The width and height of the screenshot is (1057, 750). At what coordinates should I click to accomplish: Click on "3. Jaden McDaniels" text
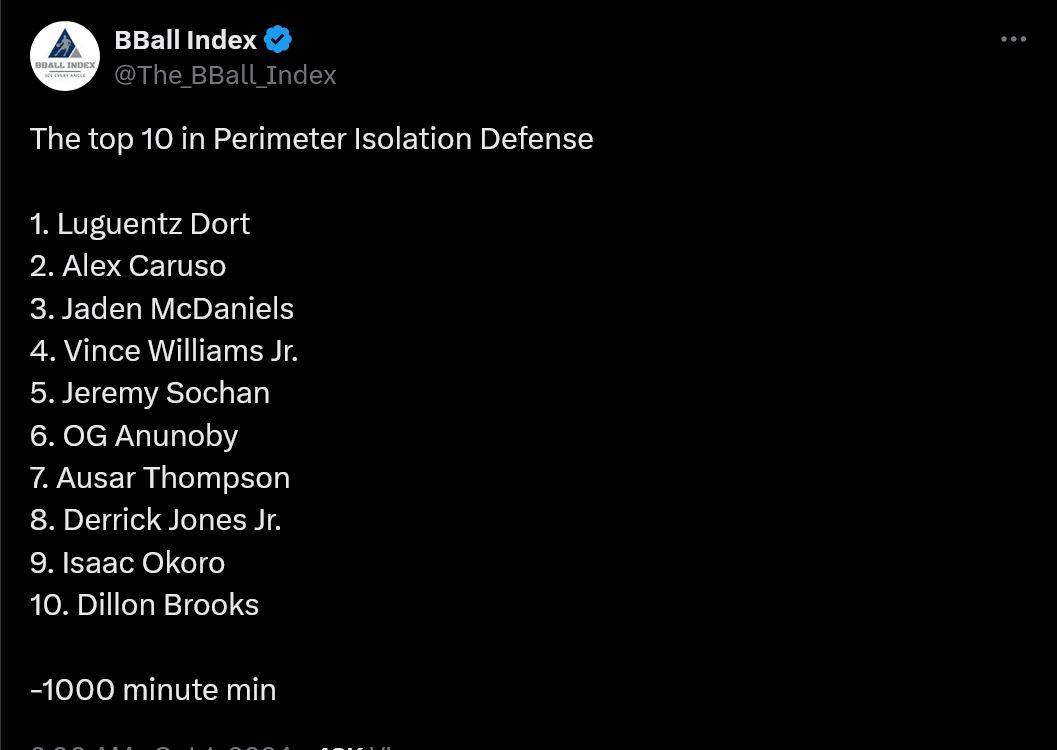162,309
